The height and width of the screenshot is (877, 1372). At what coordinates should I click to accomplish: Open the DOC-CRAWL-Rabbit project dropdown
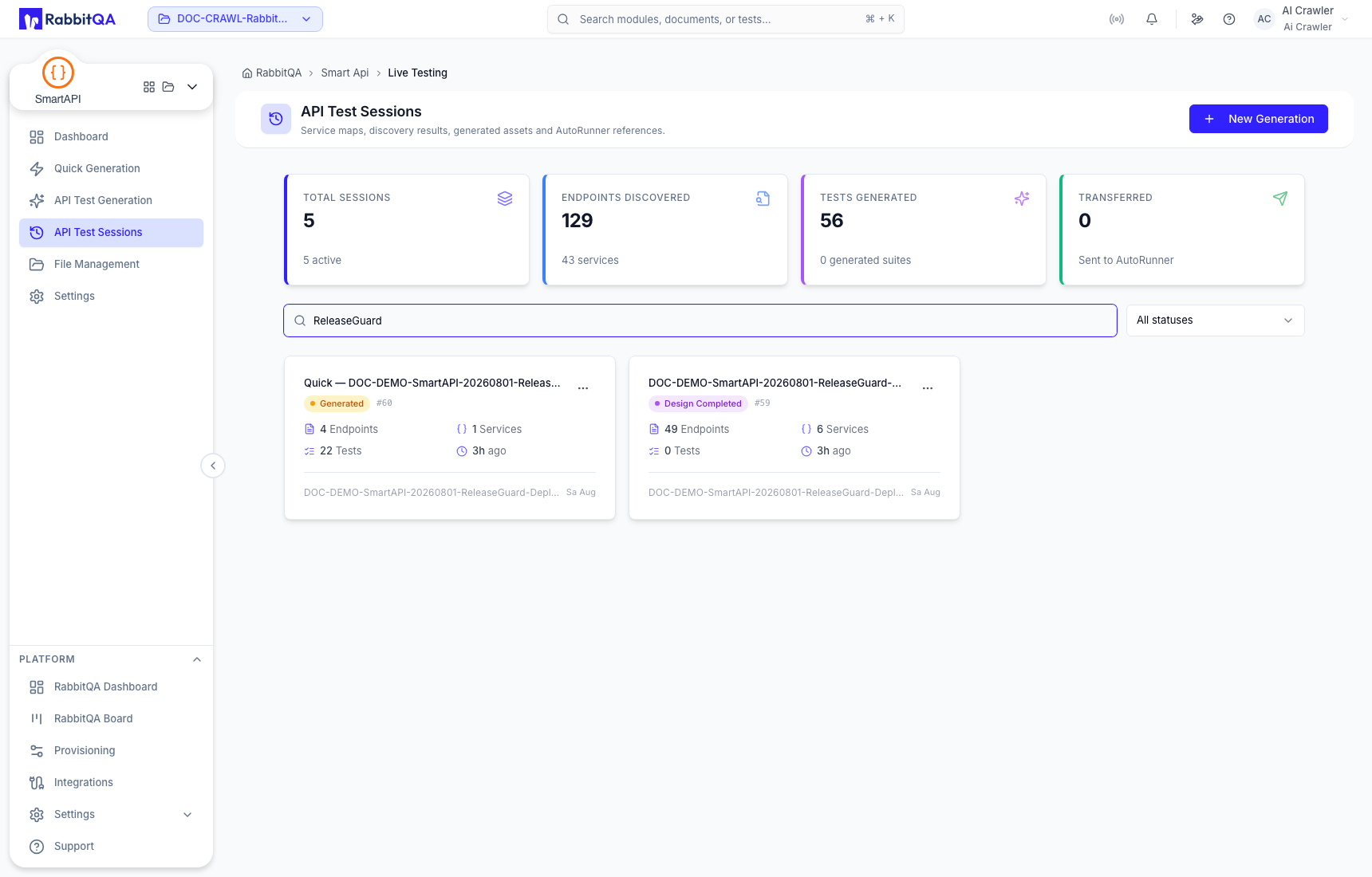tap(235, 19)
